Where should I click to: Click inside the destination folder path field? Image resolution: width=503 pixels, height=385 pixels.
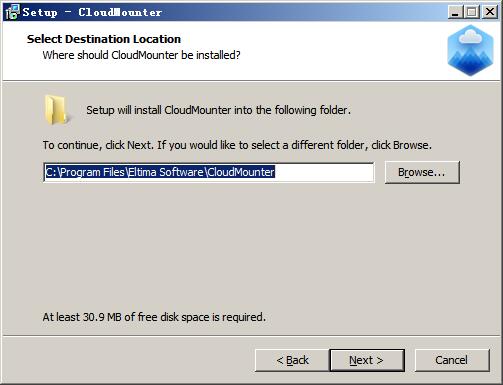[x=209, y=172]
